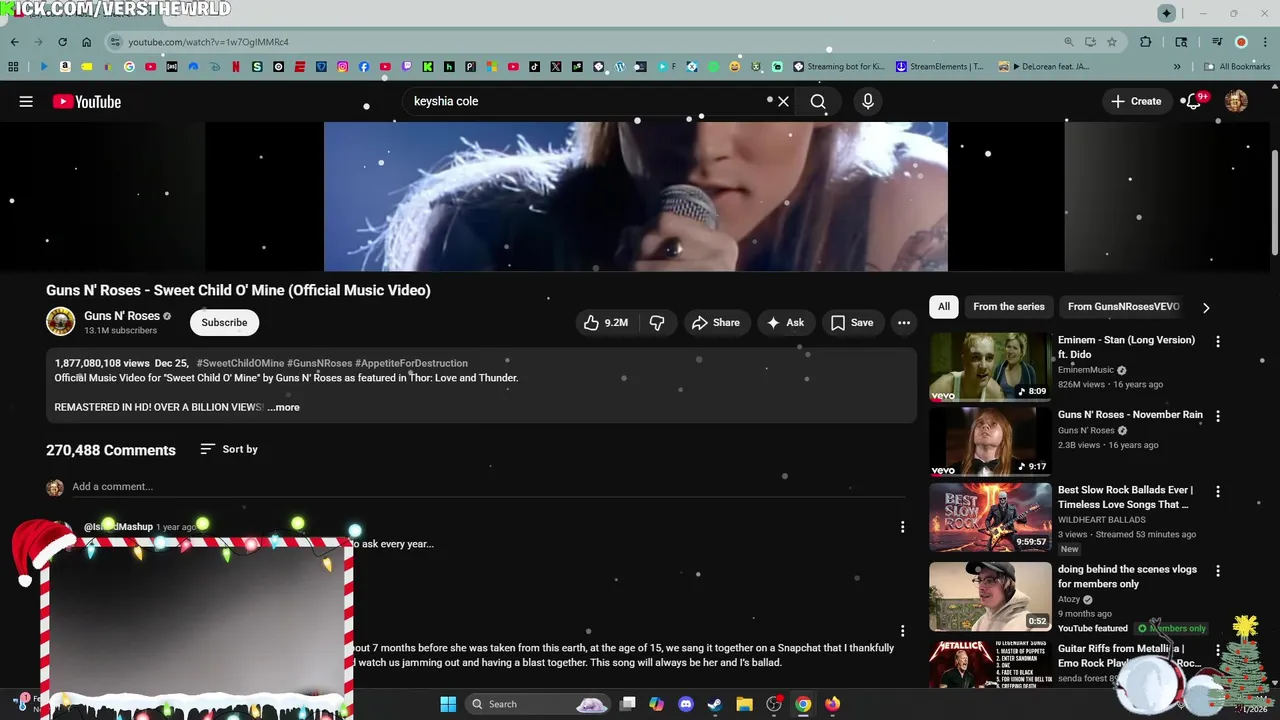Open File Explorer from the taskbar
1280x720 pixels.
pyautogui.click(x=744, y=704)
